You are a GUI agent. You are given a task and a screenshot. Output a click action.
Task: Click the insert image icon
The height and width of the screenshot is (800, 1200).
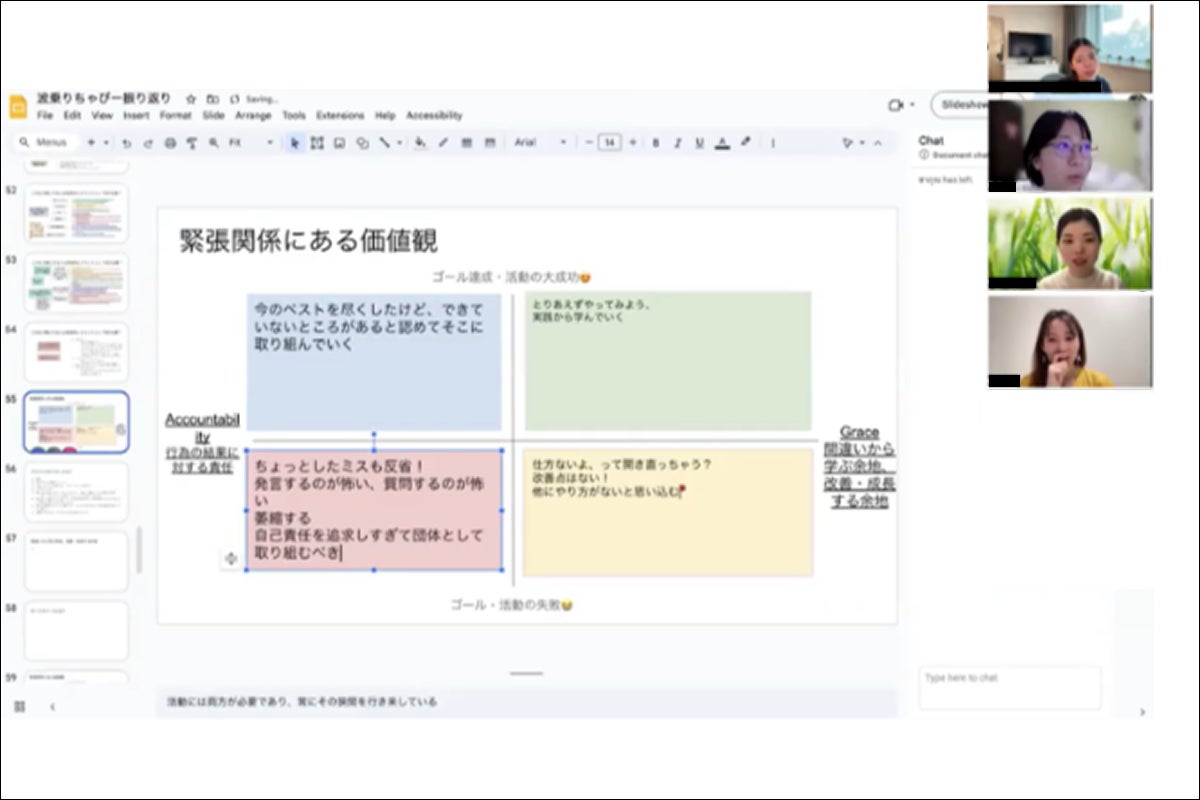point(339,143)
